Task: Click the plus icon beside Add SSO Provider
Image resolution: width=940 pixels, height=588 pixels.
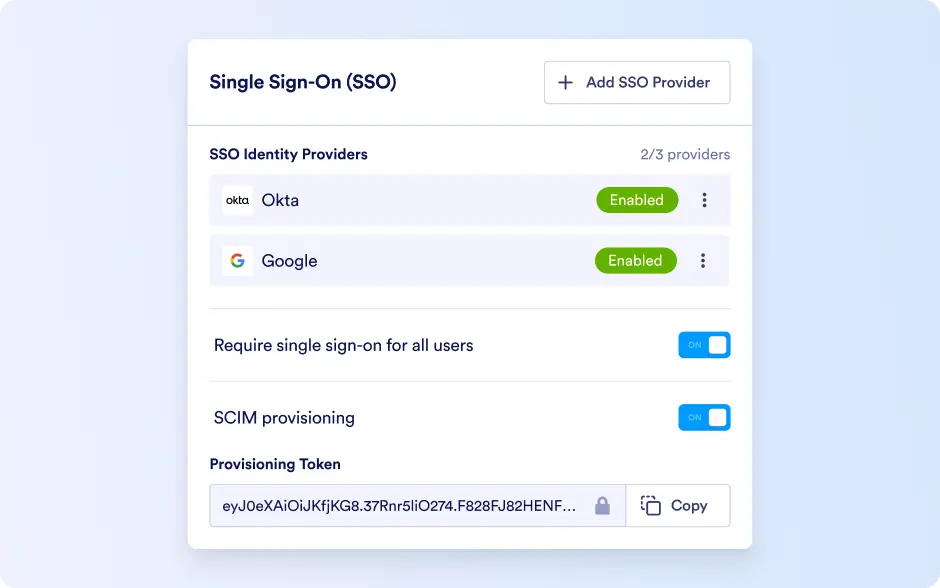Action: pyautogui.click(x=565, y=83)
